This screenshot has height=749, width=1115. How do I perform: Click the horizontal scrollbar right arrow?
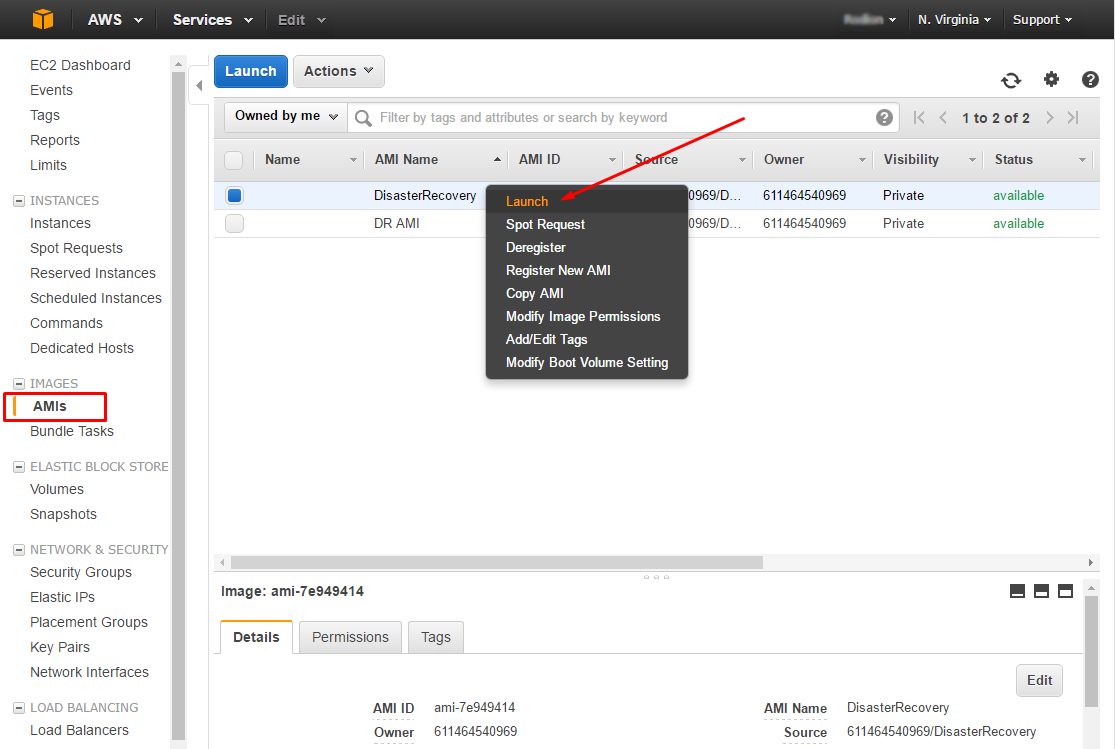[1091, 563]
